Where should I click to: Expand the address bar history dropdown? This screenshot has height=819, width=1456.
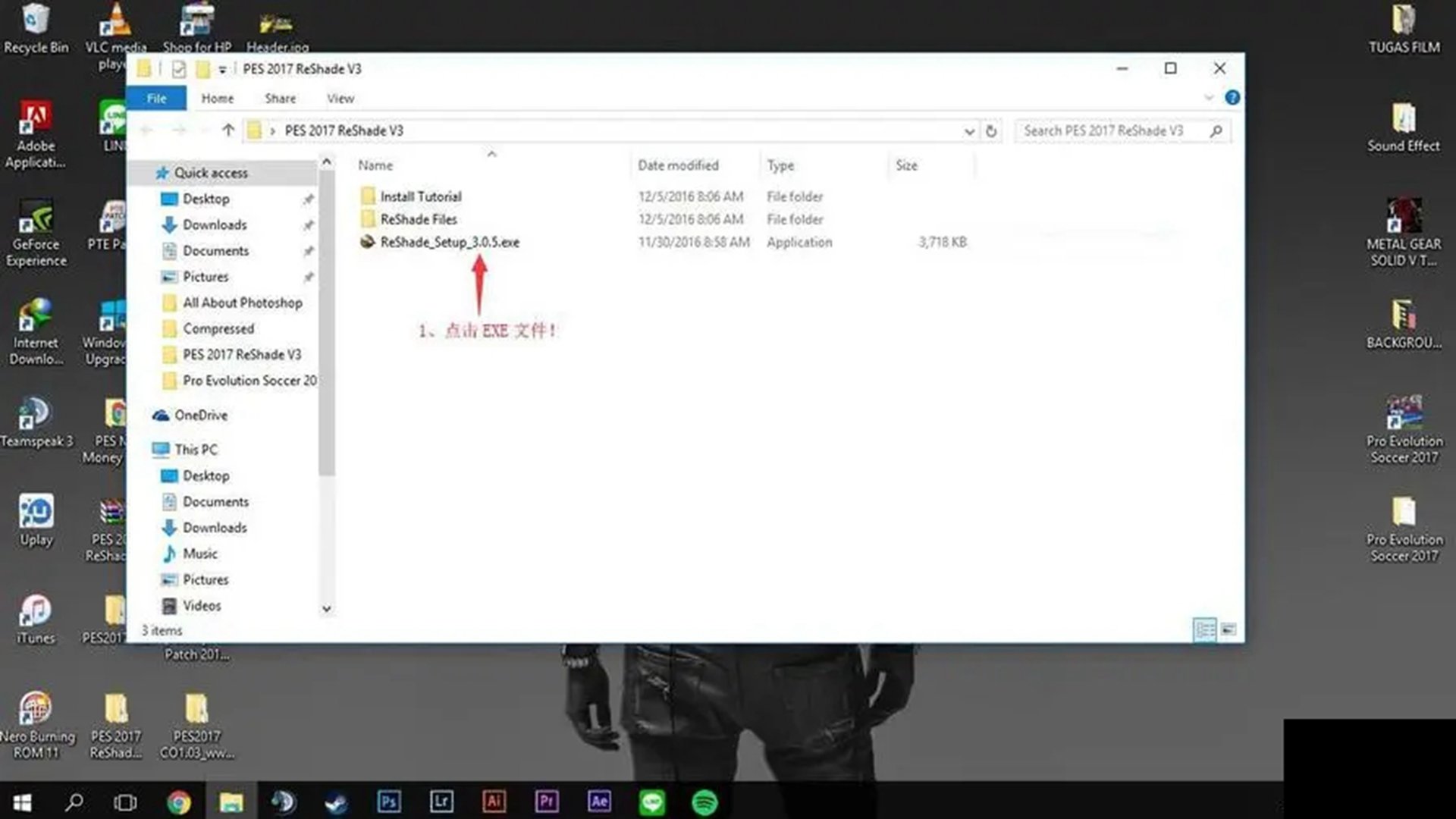pos(969,131)
